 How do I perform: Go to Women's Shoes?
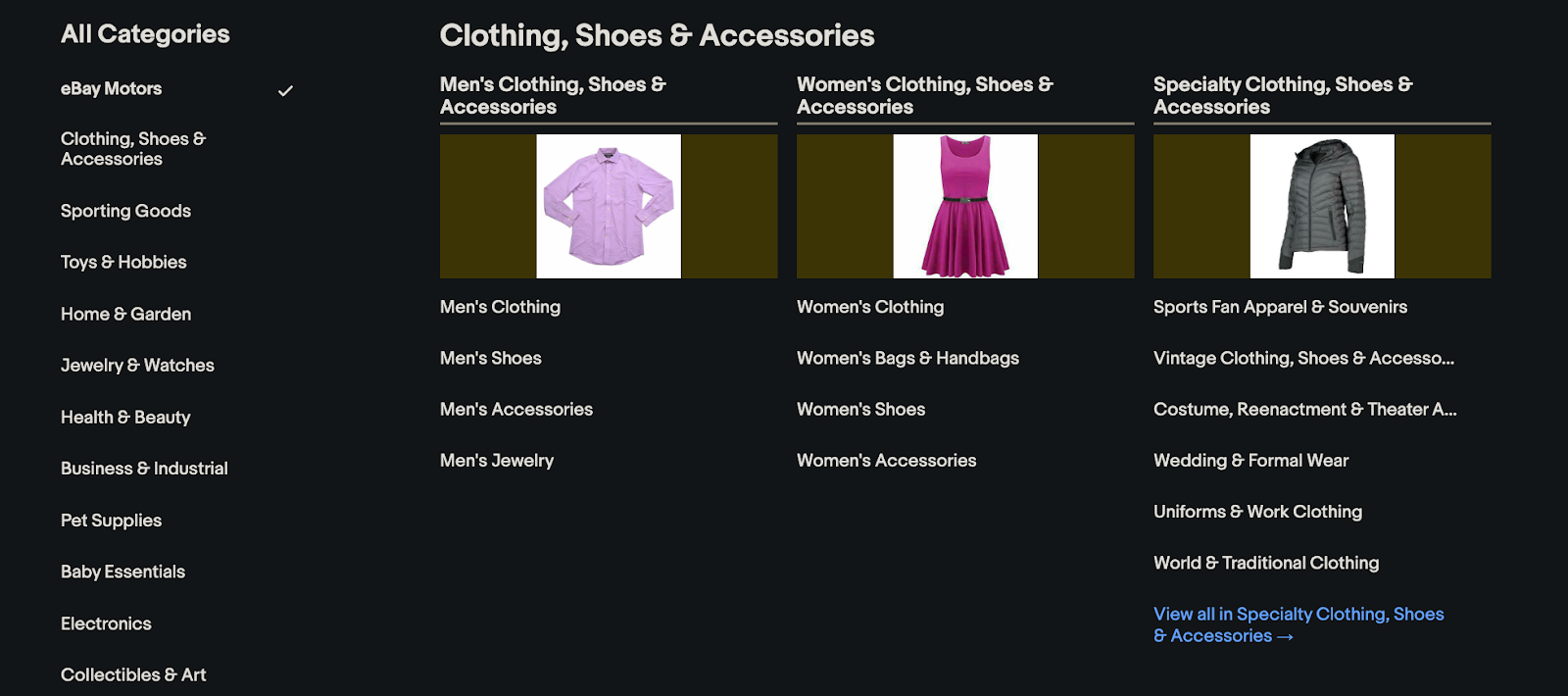click(x=860, y=409)
